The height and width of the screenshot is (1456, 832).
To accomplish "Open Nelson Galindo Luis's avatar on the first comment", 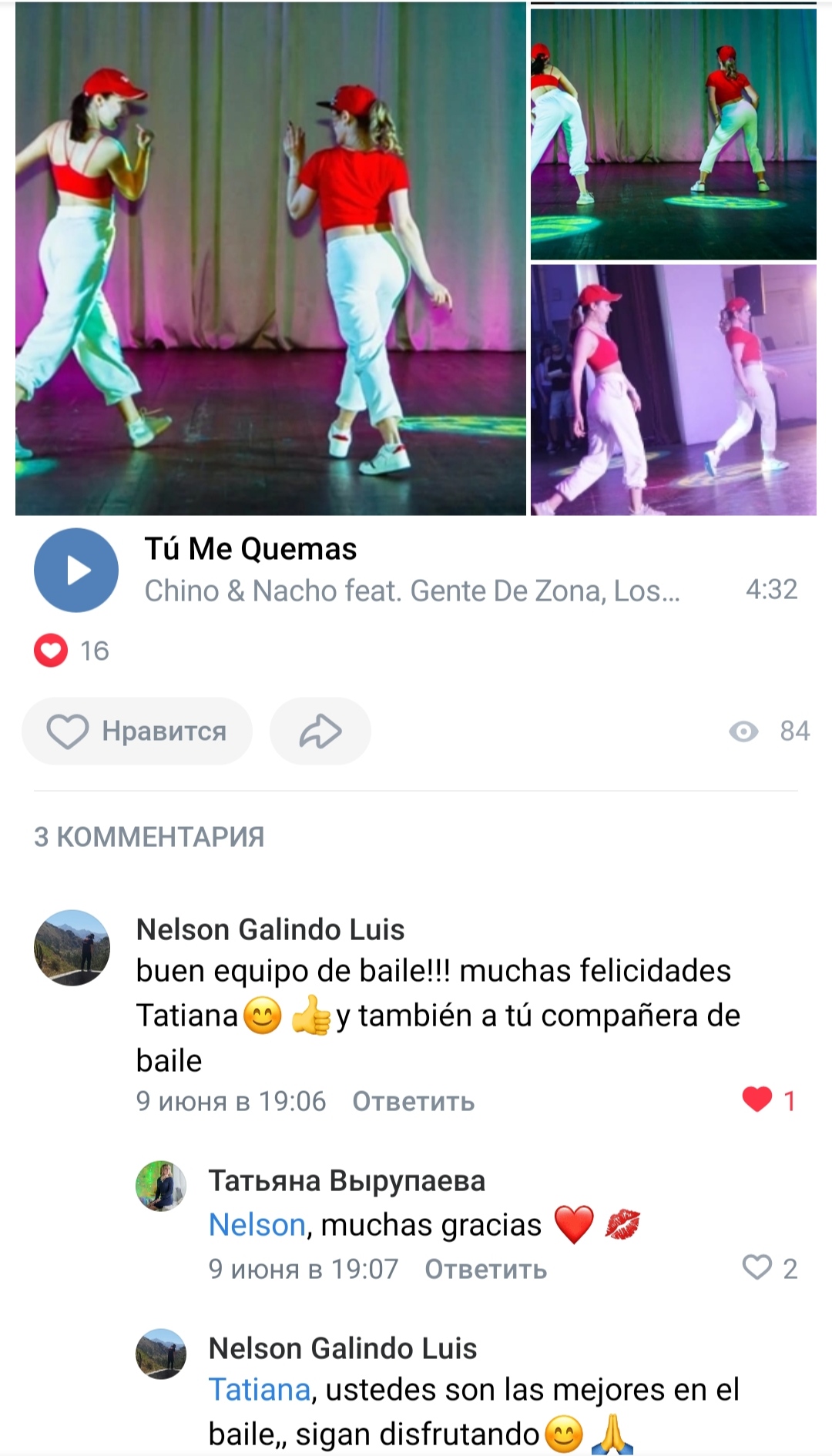I will coord(72,948).
